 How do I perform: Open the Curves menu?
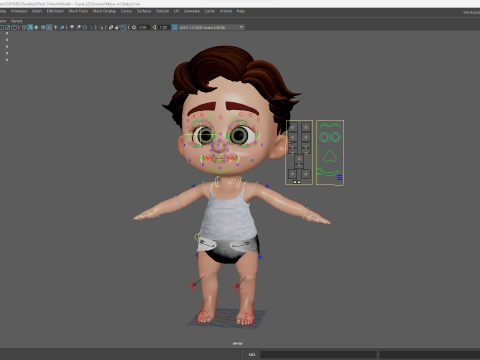[126, 11]
